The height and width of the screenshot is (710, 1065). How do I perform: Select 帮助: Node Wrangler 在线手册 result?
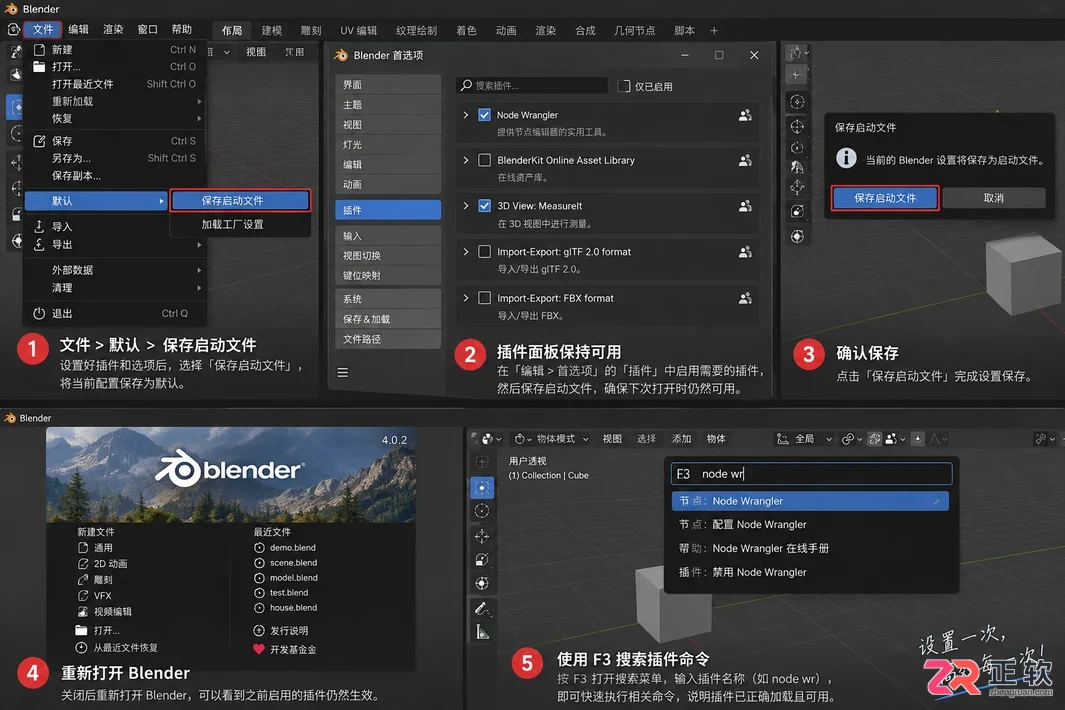point(810,548)
